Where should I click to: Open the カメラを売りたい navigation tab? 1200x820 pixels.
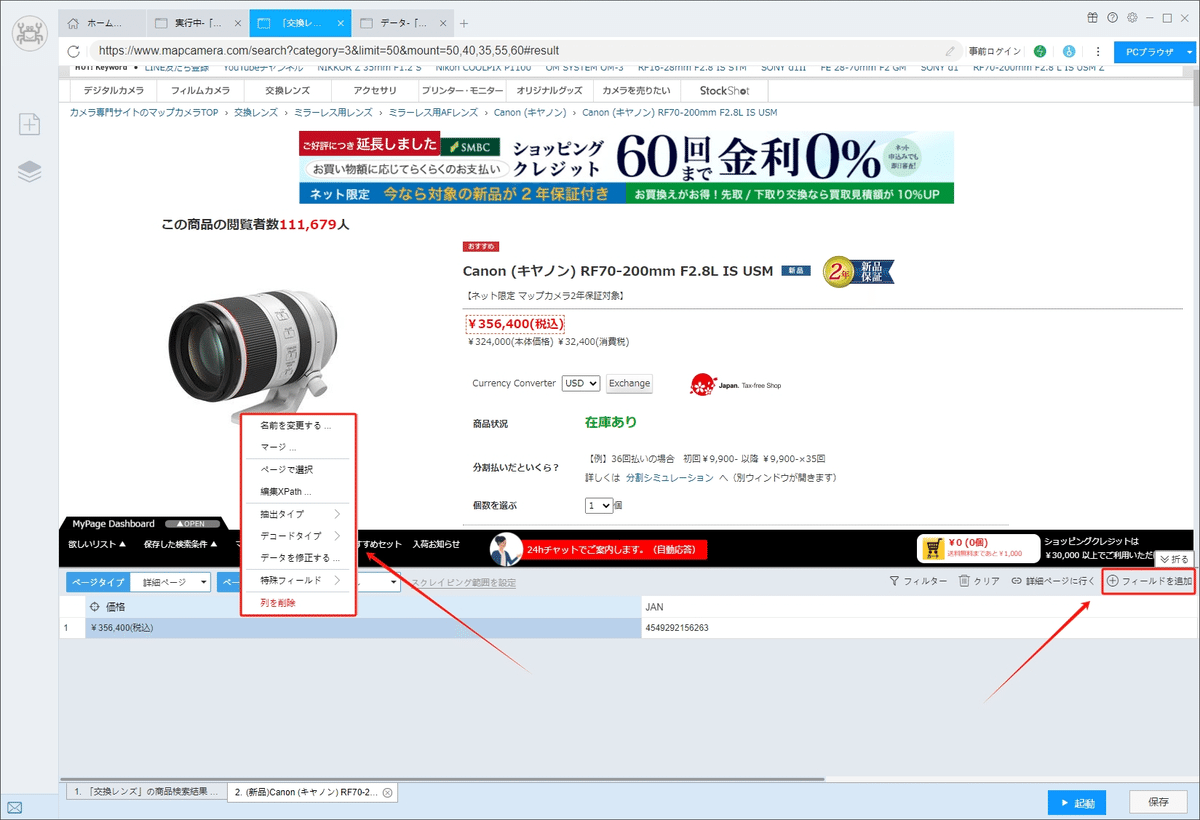636,90
